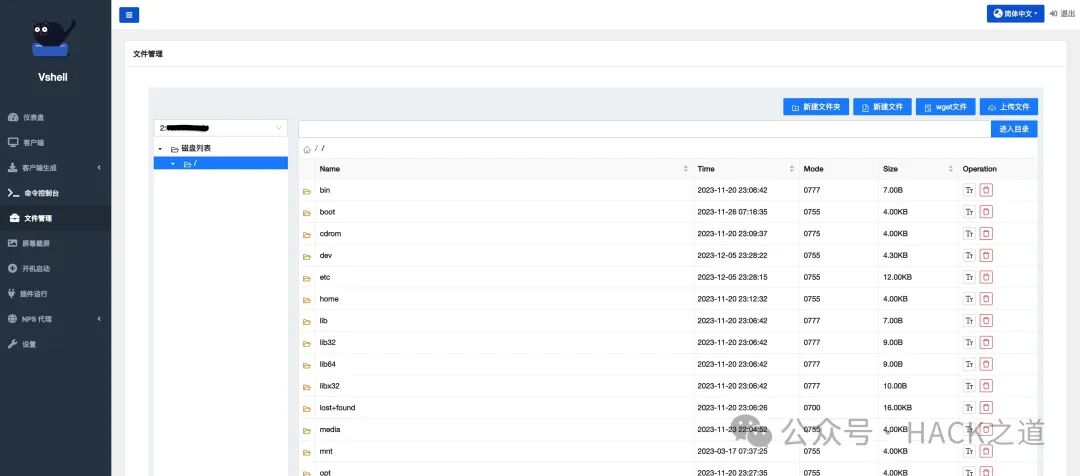This screenshot has width=1080, height=476.
Task: Open the 简体中文 language dropdown
Action: coord(1015,14)
